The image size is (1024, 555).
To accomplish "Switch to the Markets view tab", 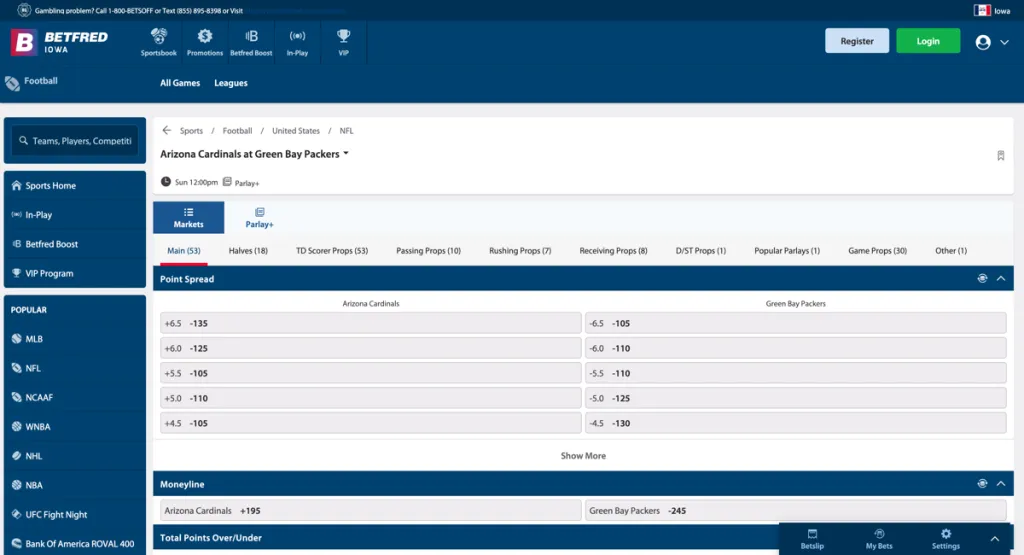I will pos(189,217).
